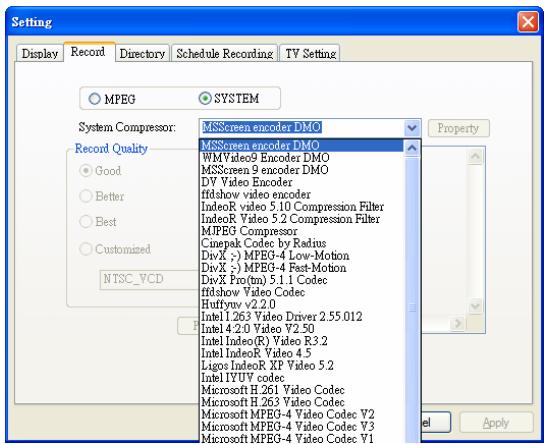Switch to the Display tab

(40, 53)
